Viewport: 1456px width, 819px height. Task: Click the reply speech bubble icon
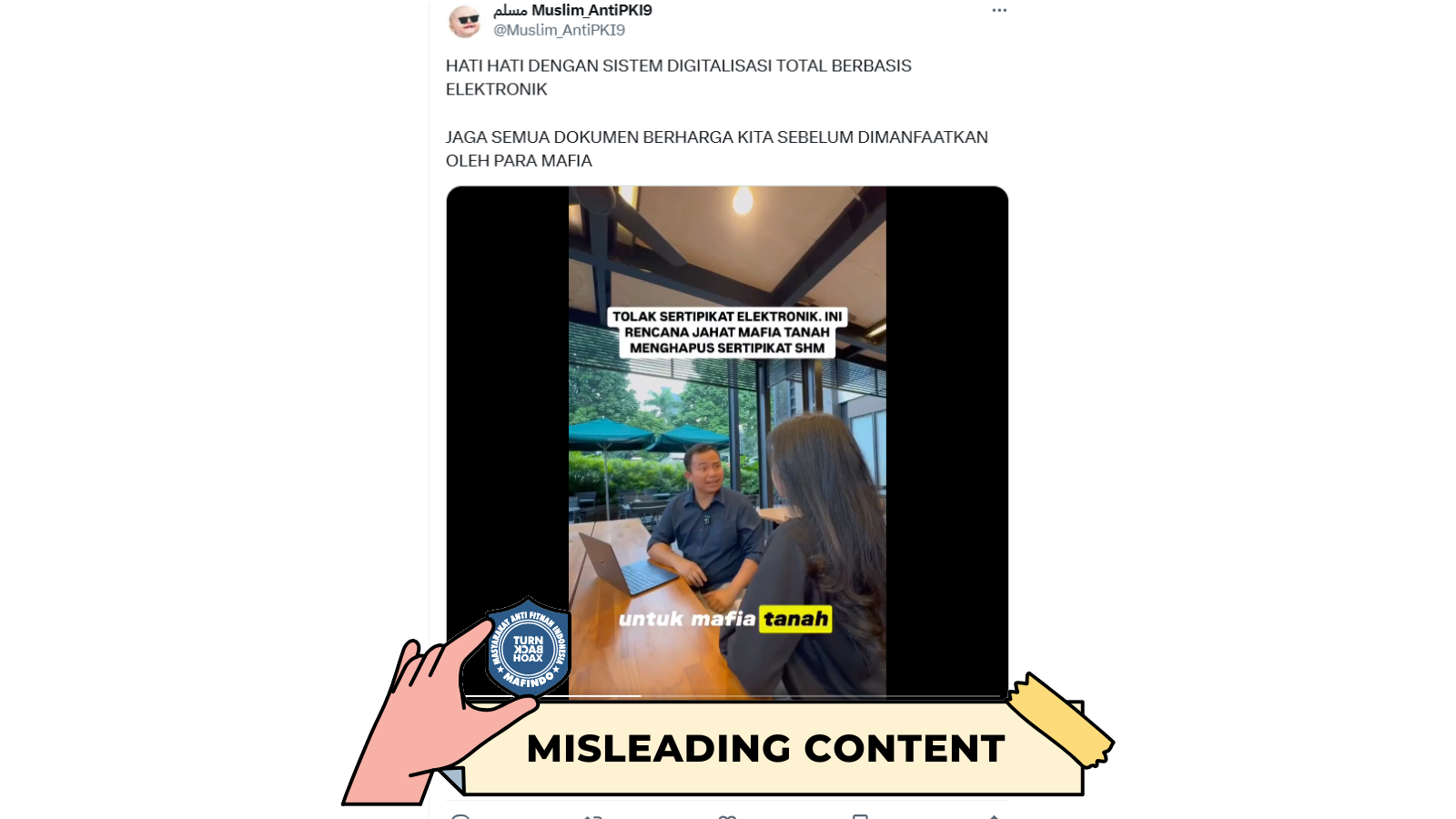[460, 816]
